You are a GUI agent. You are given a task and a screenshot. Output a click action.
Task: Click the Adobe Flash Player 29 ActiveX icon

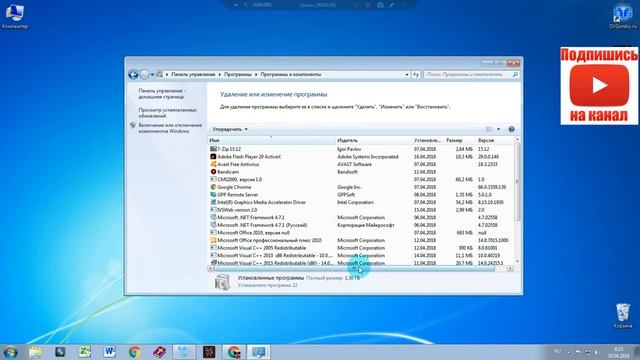click(213, 157)
